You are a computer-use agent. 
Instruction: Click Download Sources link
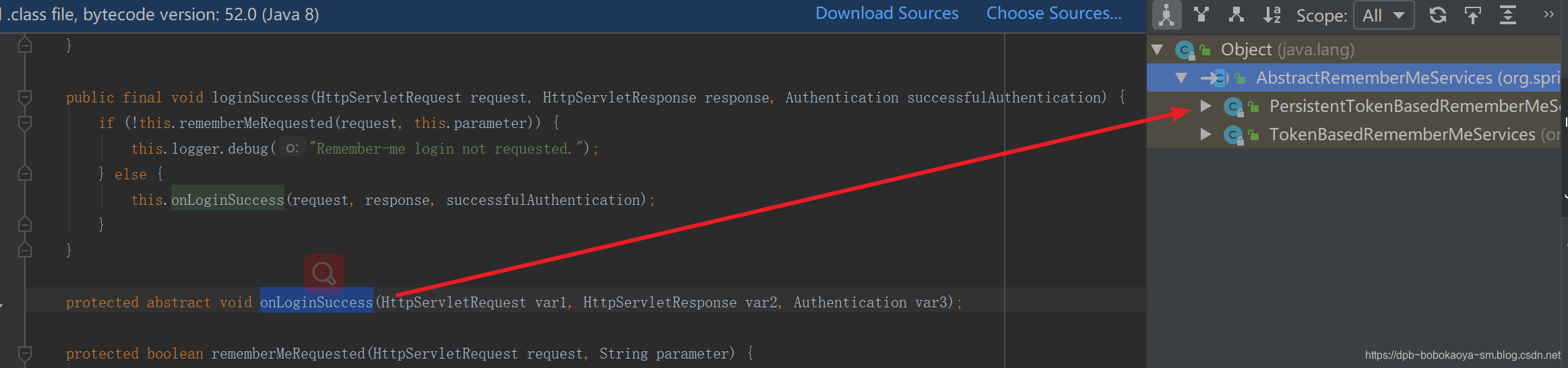887,13
